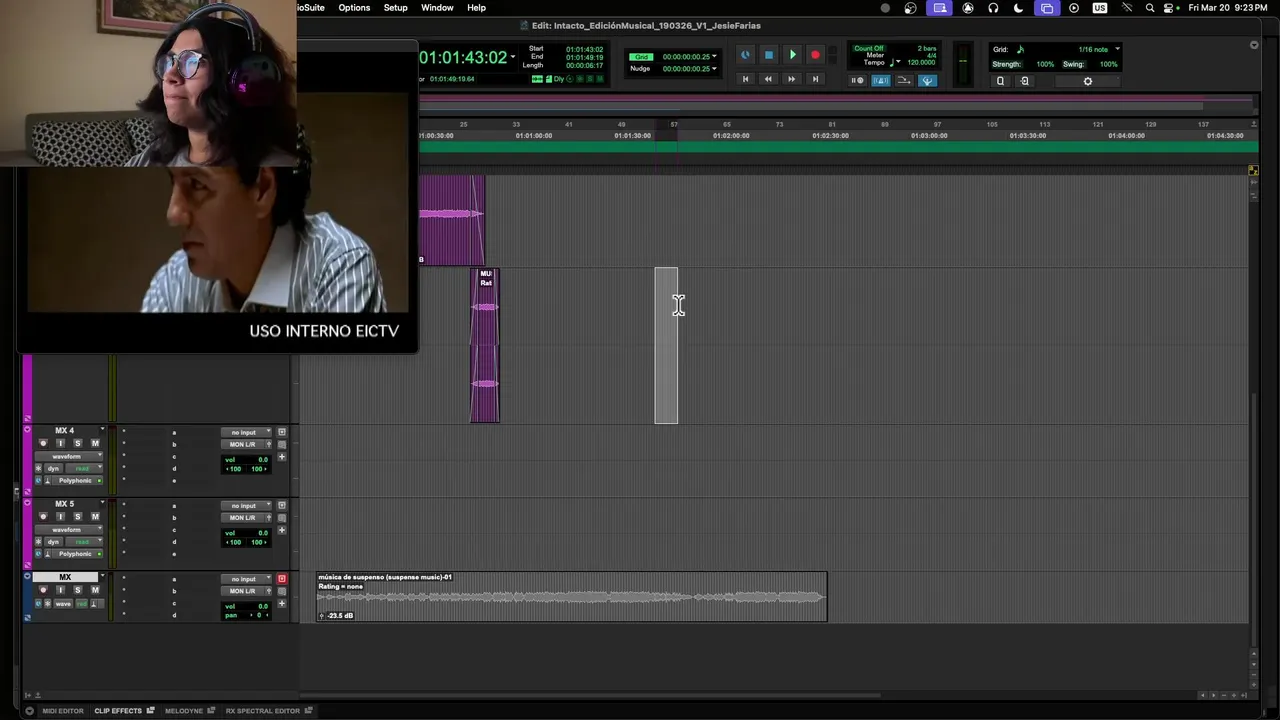This screenshot has width=1280, height=720.
Task: Toggle the Wait for Note button
Action: point(858,80)
